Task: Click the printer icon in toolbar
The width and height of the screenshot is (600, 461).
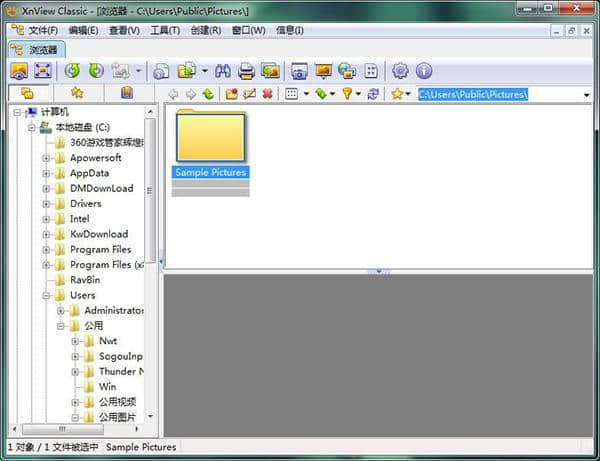Action: (x=246, y=71)
